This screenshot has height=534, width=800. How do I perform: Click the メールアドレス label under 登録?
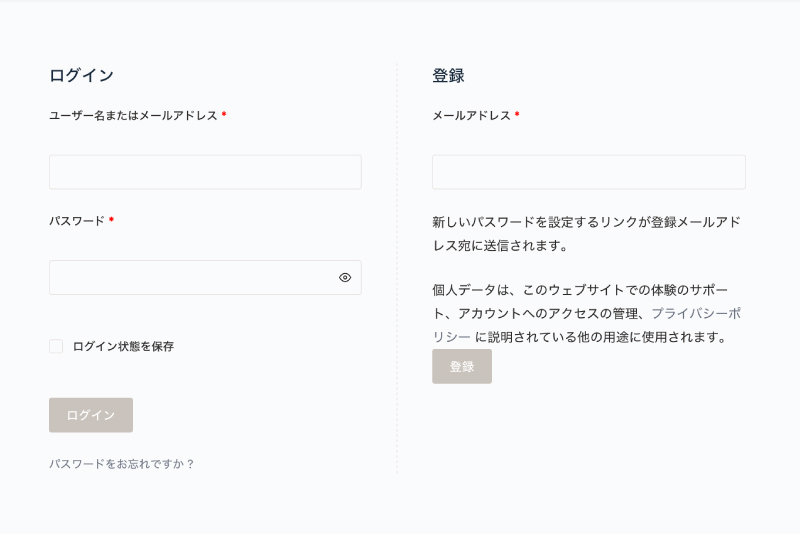click(x=471, y=116)
